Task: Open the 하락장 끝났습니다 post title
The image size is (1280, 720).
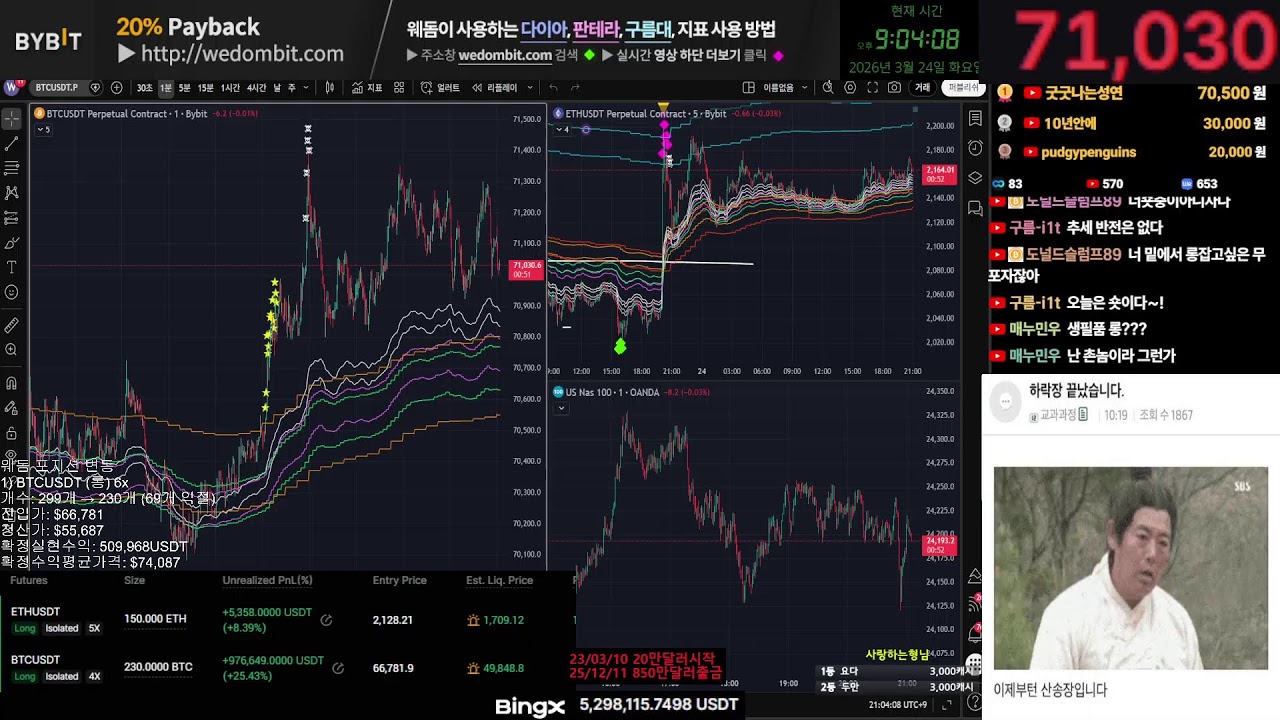Action: tap(1077, 391)
